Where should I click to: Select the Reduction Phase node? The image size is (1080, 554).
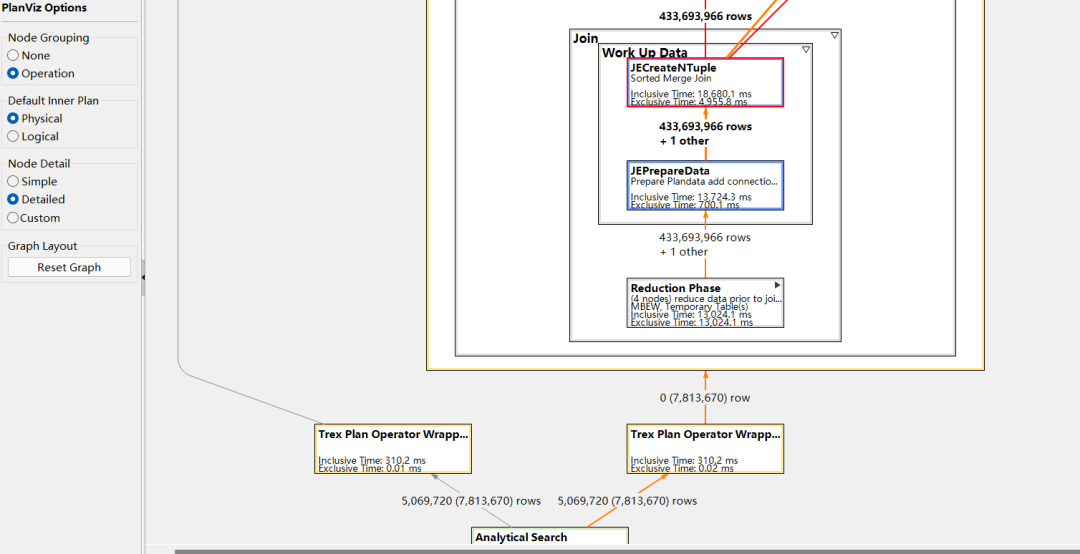point(705,303)
